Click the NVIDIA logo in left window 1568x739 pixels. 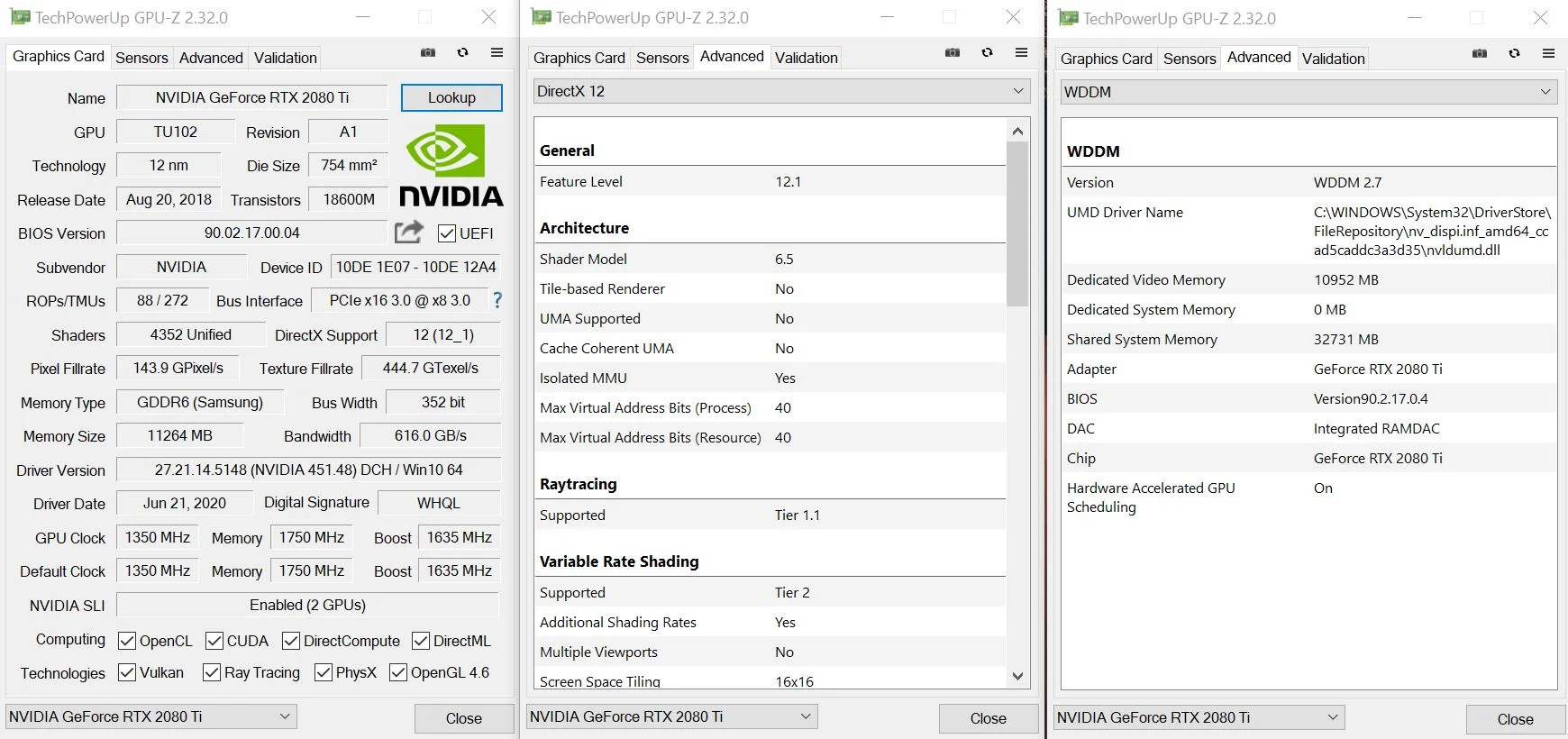pyautogui.click(x=451, y=165)
